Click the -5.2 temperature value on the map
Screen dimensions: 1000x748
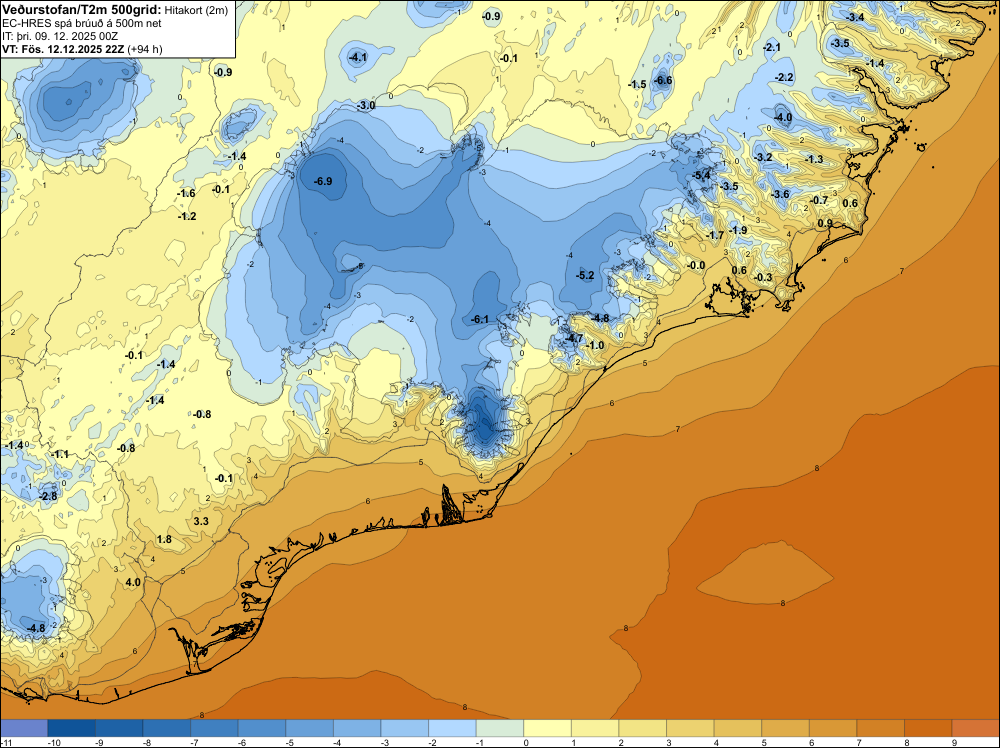pos(585,275)
